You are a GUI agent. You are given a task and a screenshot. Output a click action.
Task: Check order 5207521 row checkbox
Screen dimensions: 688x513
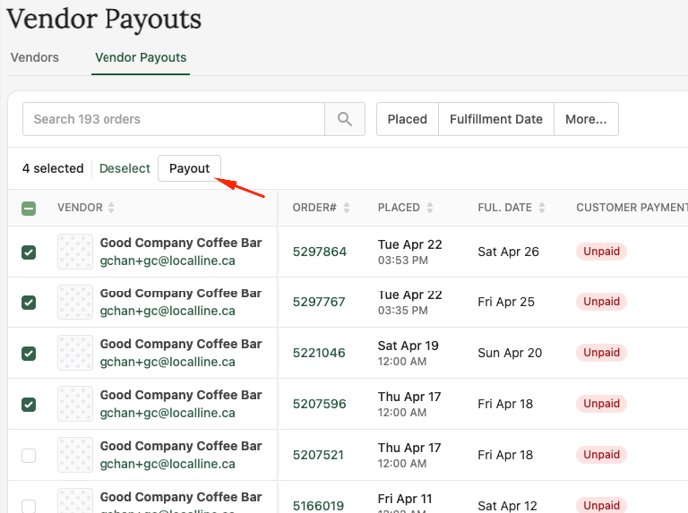point(29,456)
